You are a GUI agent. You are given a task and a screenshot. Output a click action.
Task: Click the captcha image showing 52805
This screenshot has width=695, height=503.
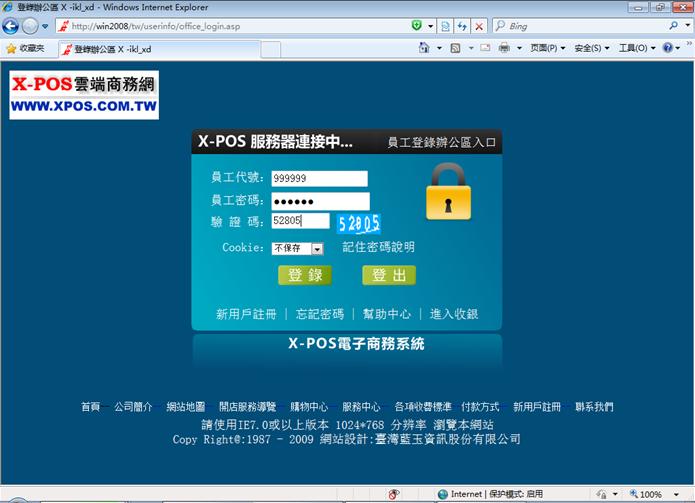point(358,222)
